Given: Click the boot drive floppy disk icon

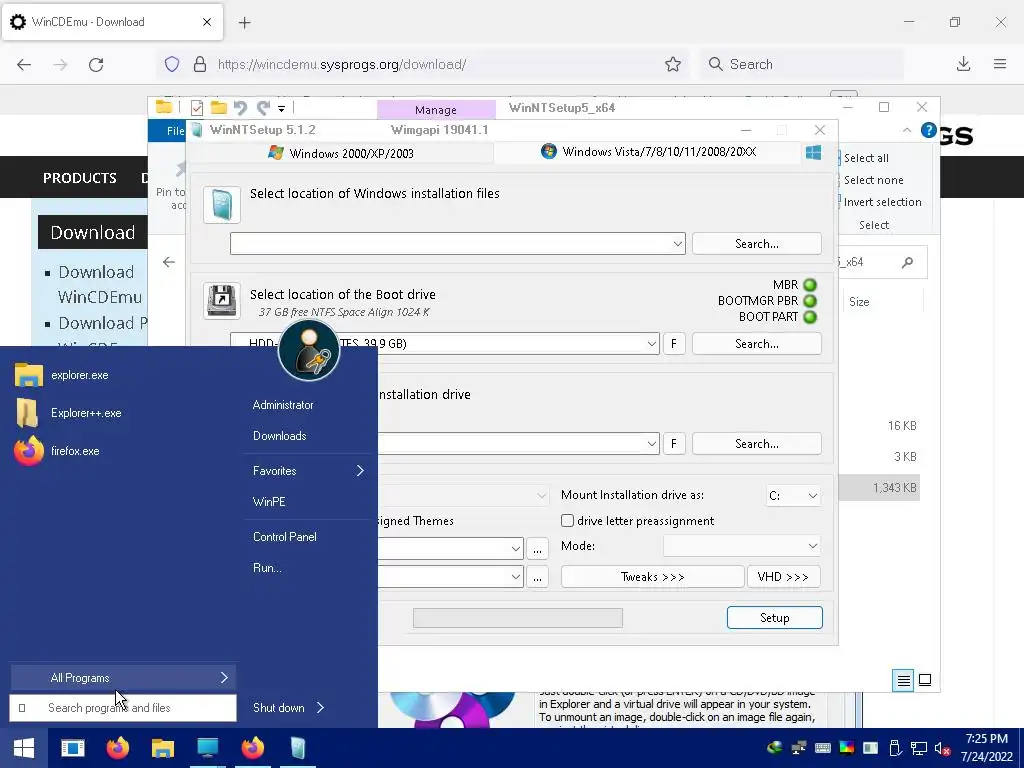Looking at the screenshot, I should pyautogui.click(x=222, y=301).
